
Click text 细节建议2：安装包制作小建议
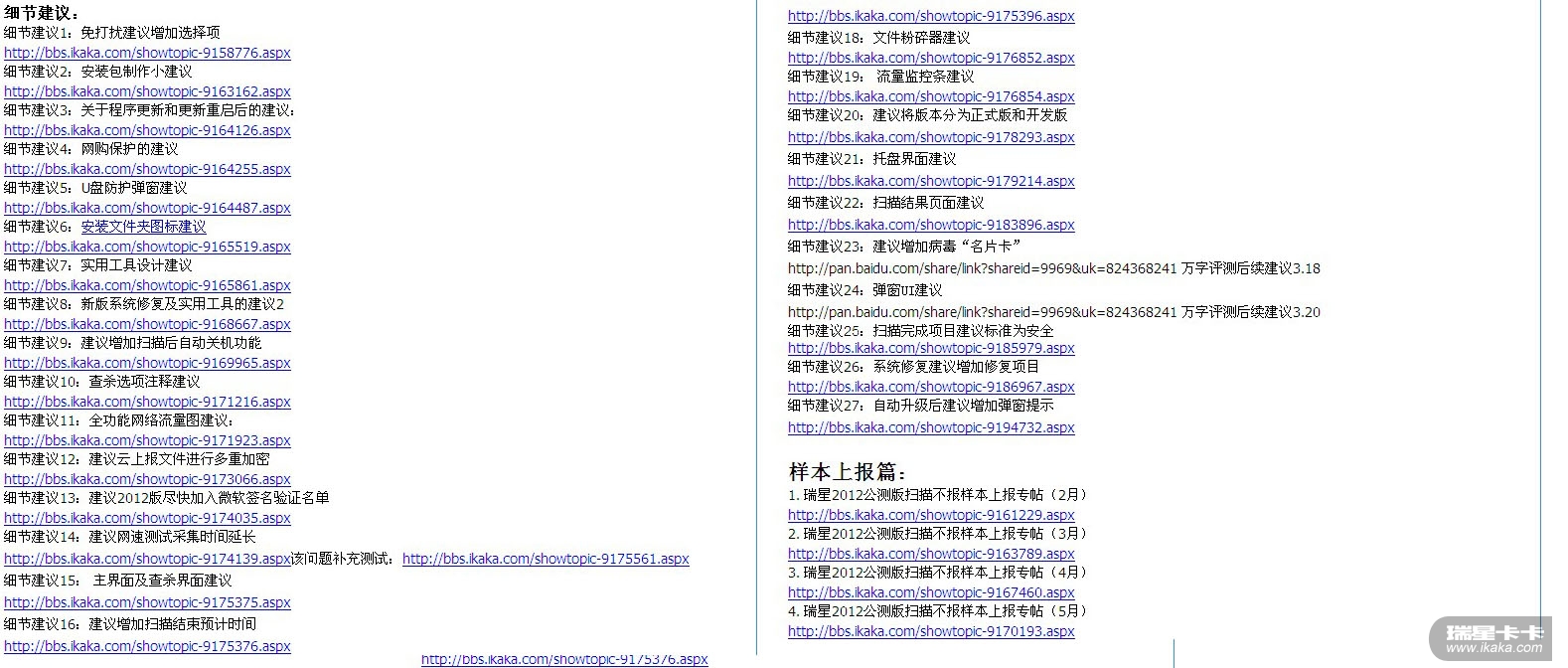coord(98,72)
